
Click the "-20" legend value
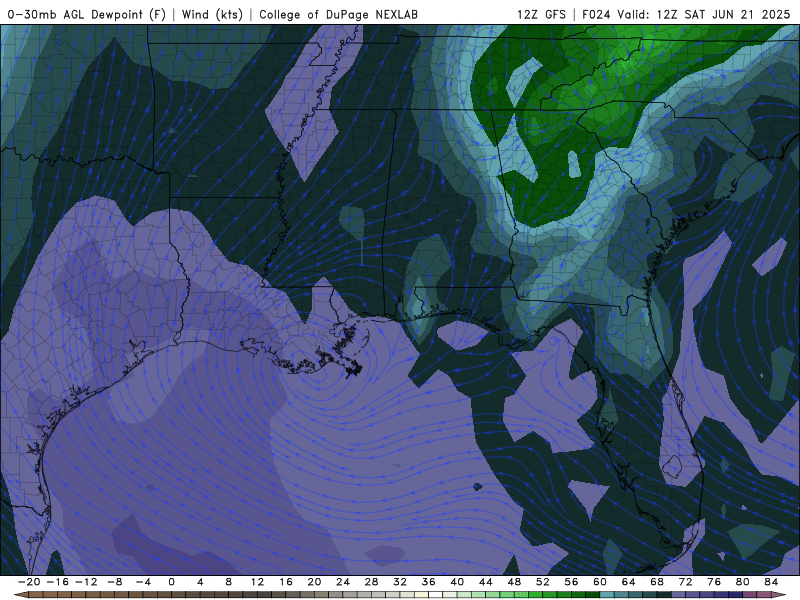(29, 582)
